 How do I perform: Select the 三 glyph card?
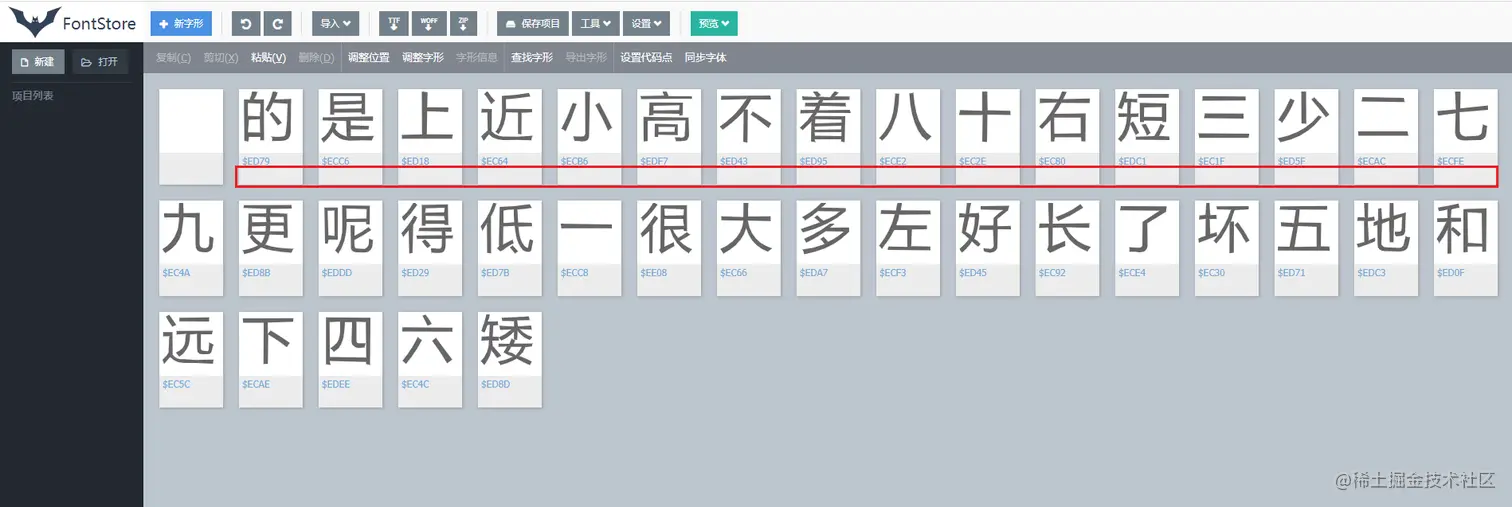1227,136
